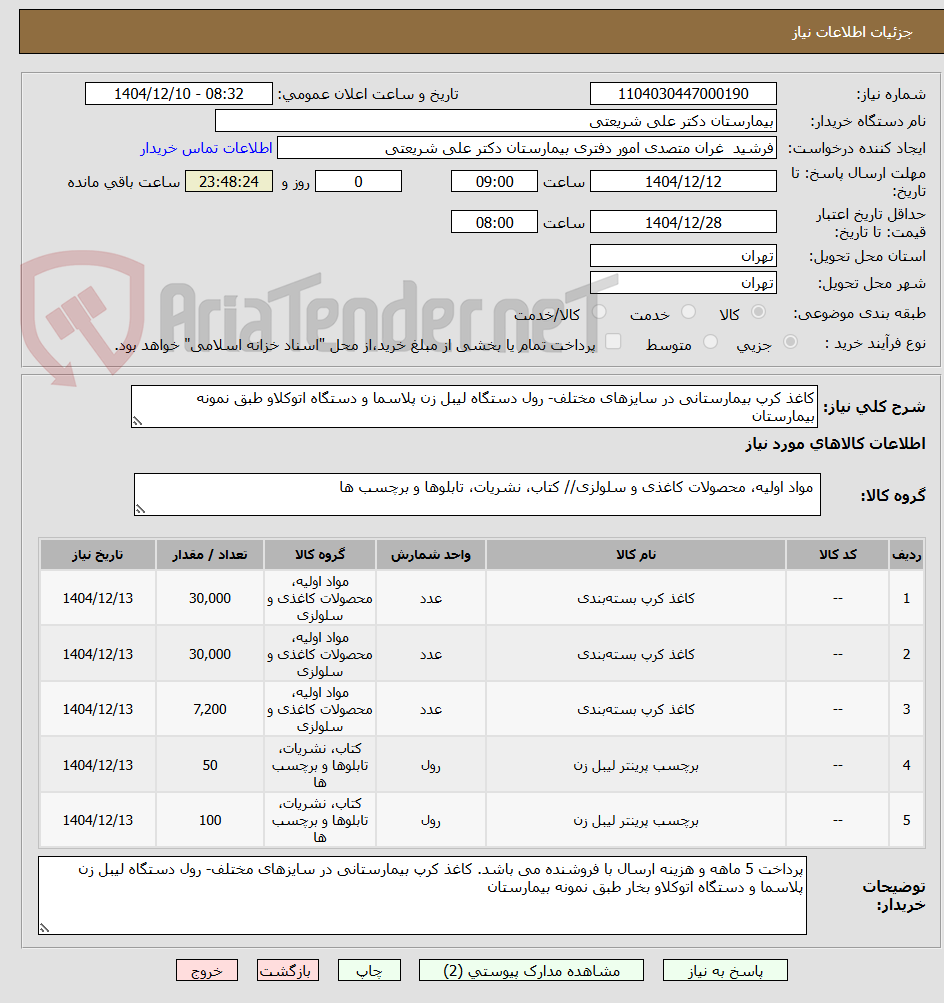Click the need date 1404/12/13 in row 5
Image resolution: width=944 pixels, height=1003 pixels.
point(98,820)
